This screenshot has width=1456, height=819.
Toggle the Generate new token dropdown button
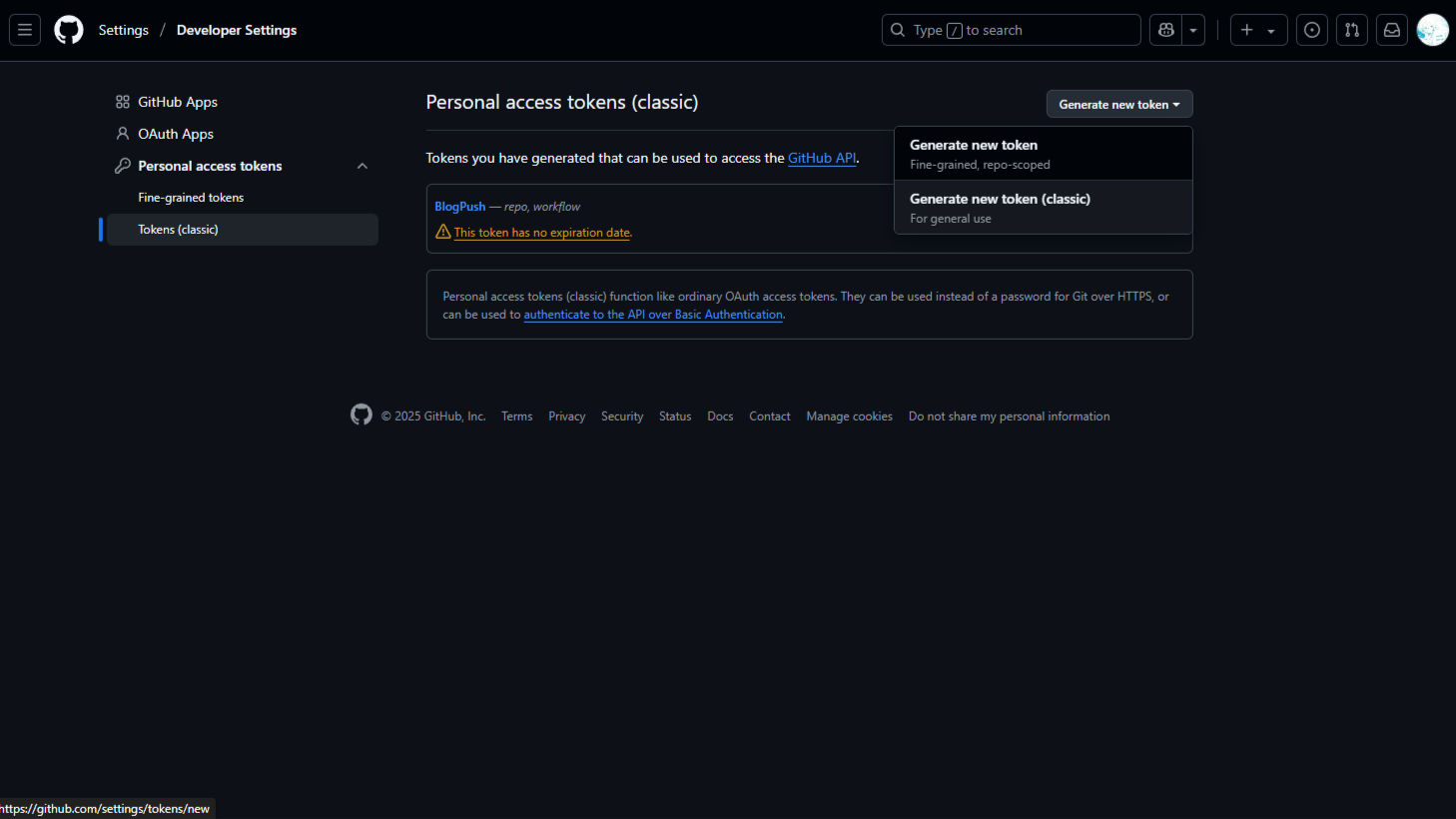coord(1119,104)
